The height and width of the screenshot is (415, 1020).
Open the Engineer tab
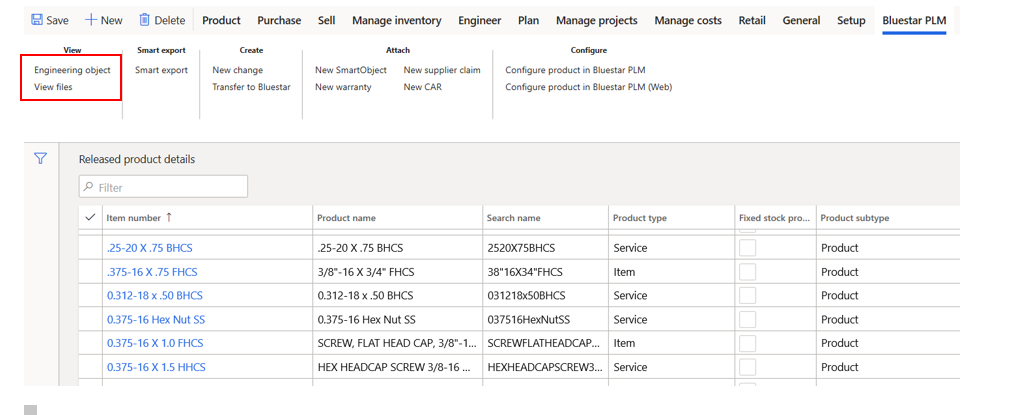(x=480, y=20)
